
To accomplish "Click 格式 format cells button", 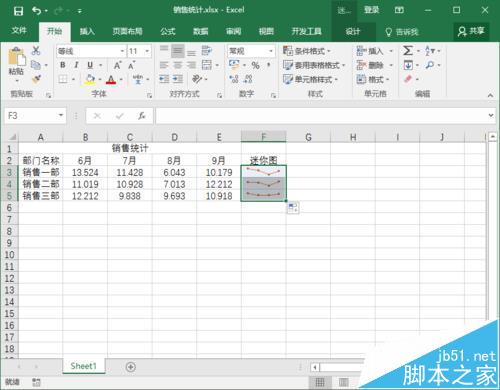I will (x=370, y=79).
